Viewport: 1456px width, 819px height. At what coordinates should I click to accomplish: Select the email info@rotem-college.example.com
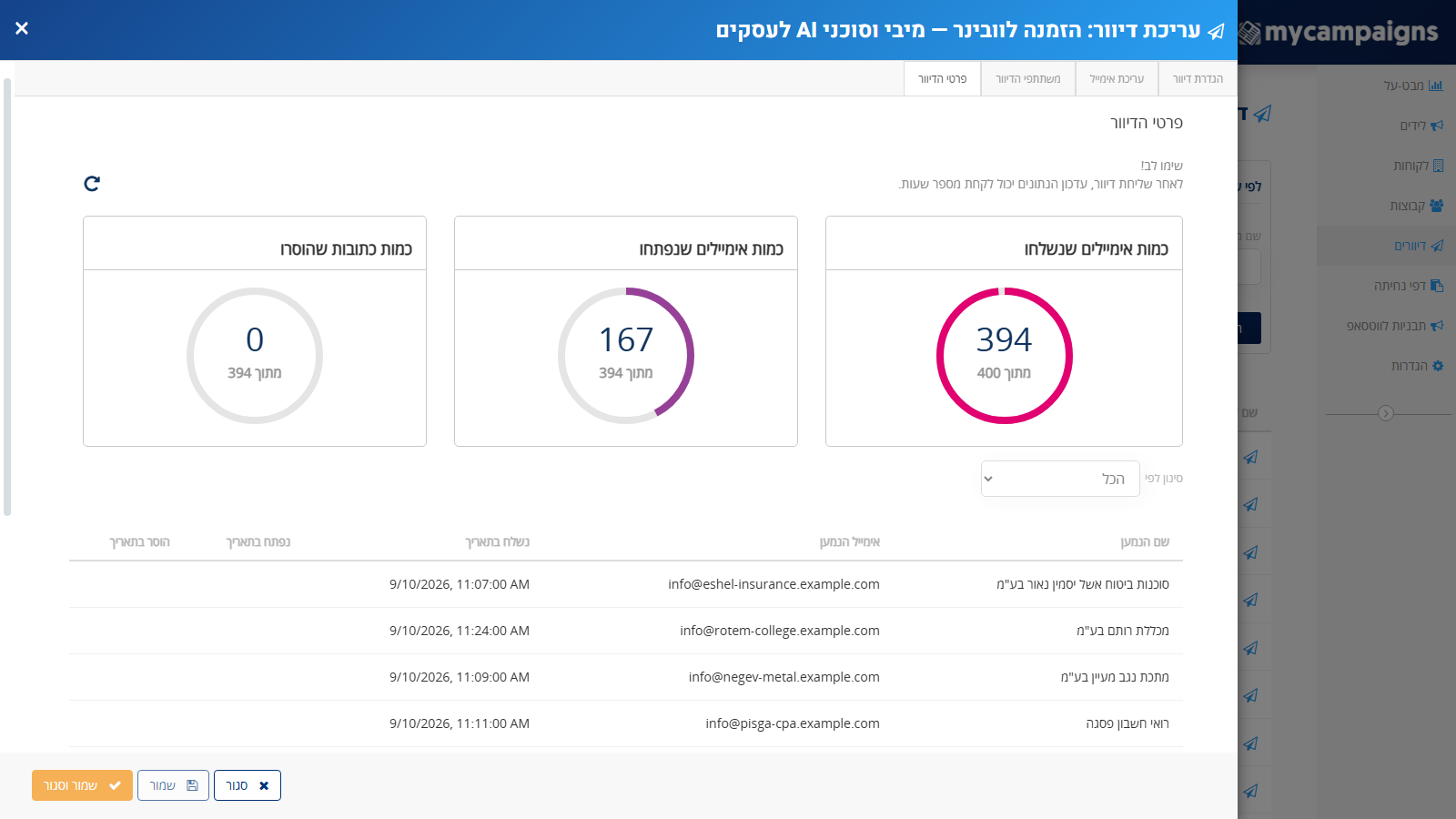(780, 631)
